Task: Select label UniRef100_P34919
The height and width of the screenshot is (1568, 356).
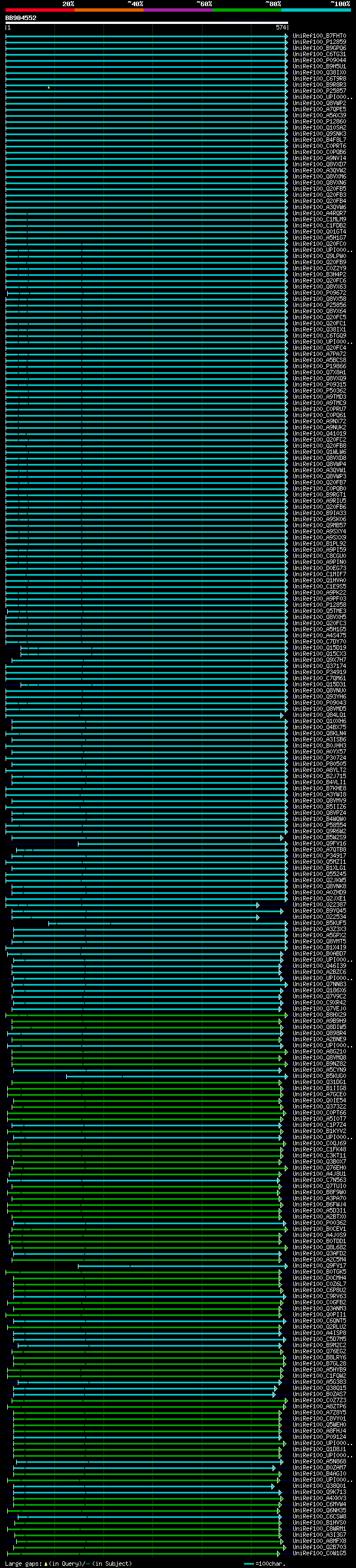Action: pyautogui.click(x=319, y=672)
